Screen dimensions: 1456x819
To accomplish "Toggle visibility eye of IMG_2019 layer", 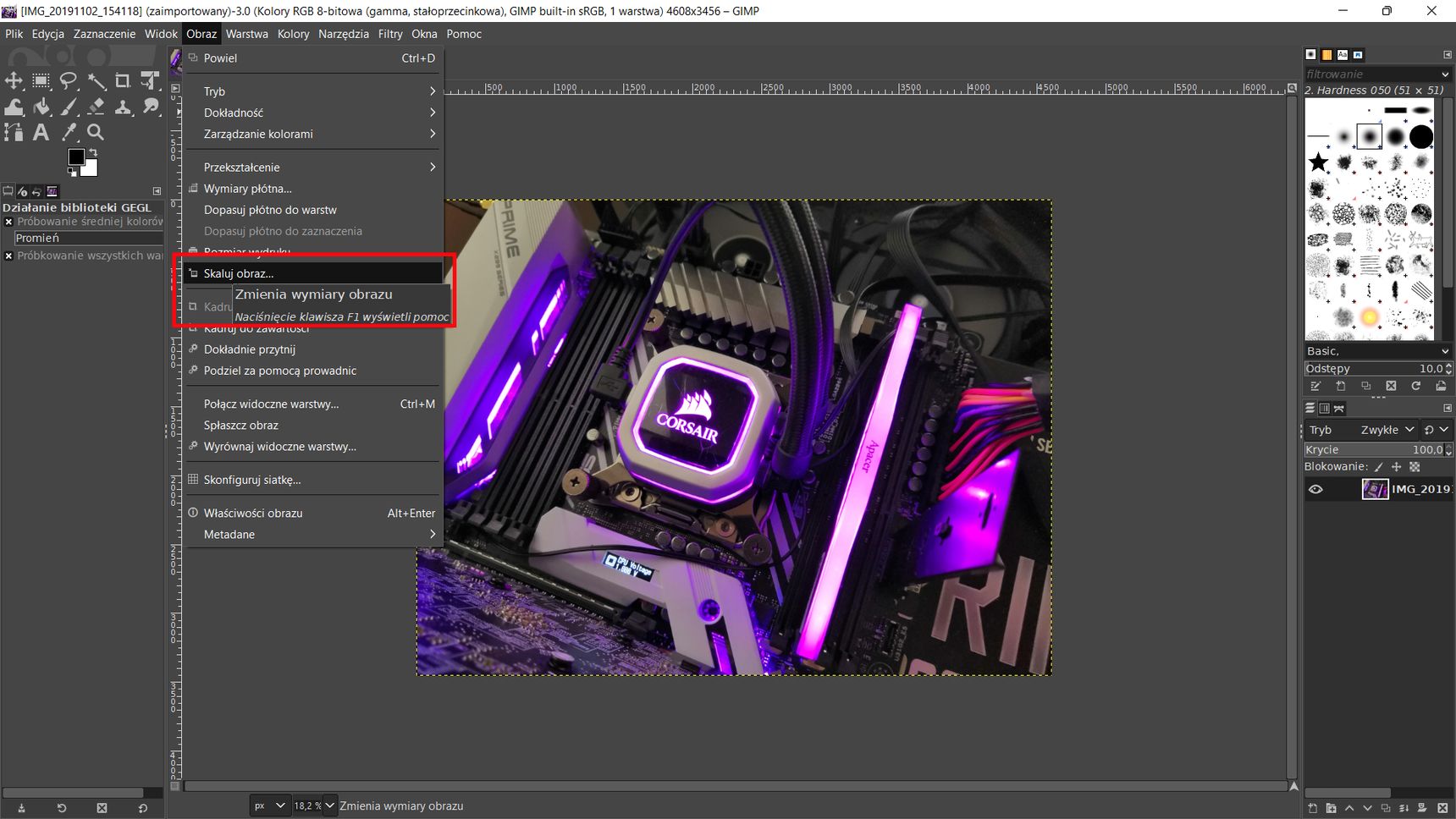I will (1315, 489).
